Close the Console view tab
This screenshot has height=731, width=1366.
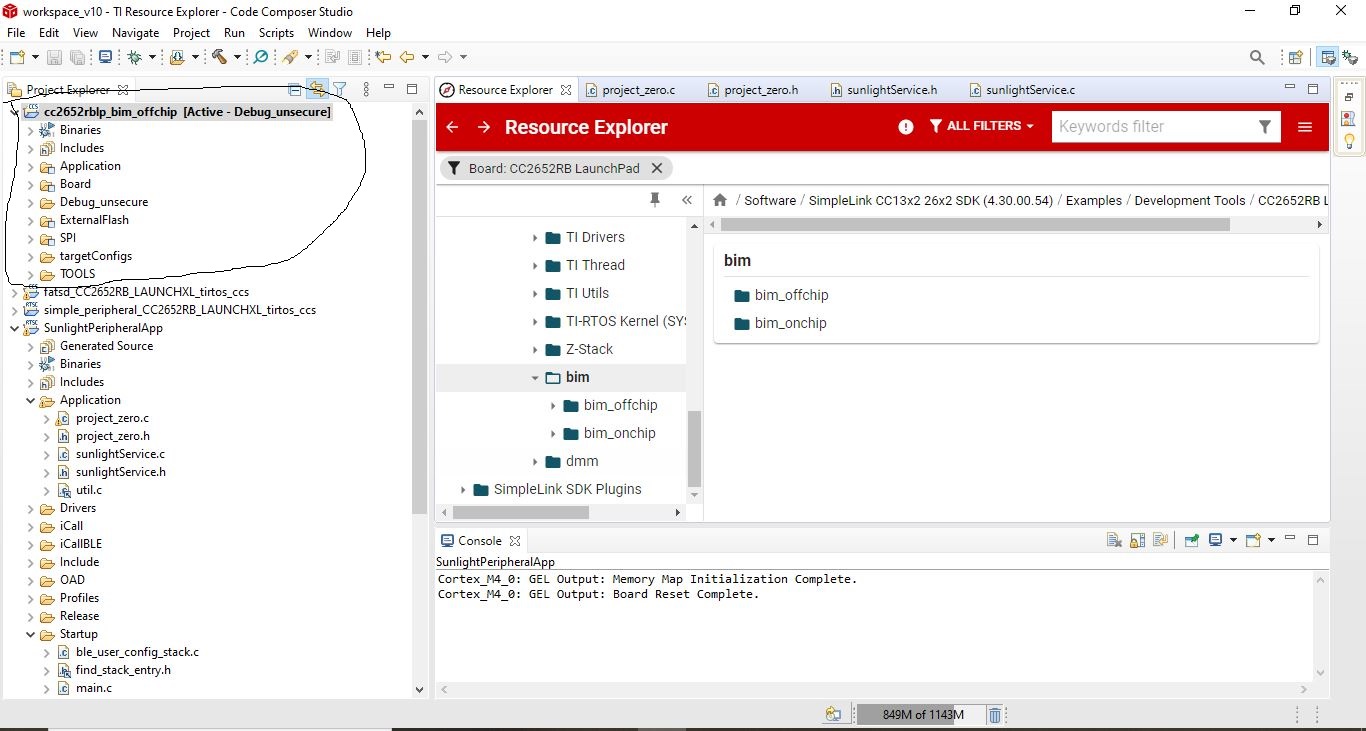pyautogui.click(x=515, y=541)
